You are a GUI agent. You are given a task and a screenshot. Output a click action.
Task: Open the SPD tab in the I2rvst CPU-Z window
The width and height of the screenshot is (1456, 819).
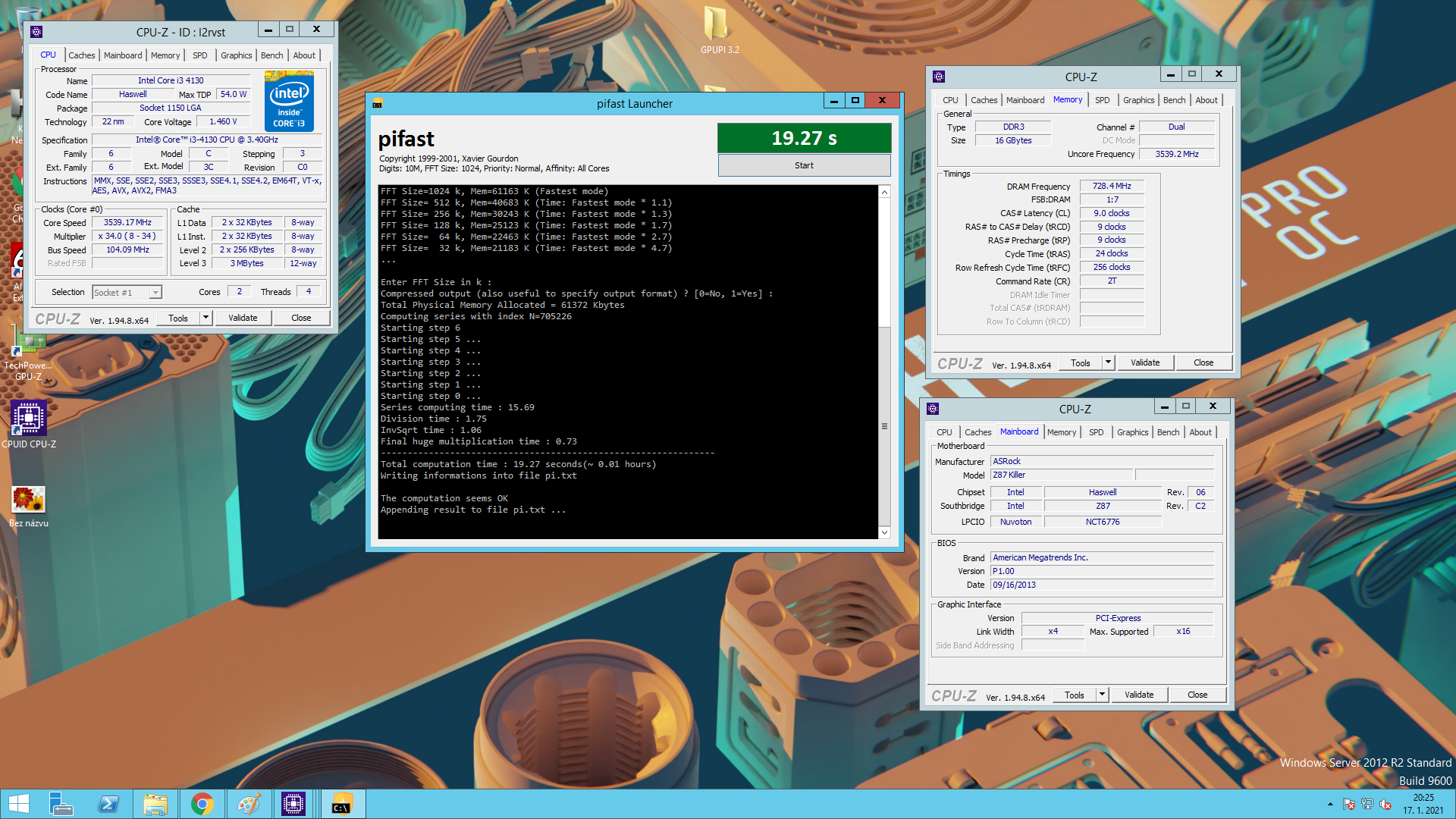(199, 55)
